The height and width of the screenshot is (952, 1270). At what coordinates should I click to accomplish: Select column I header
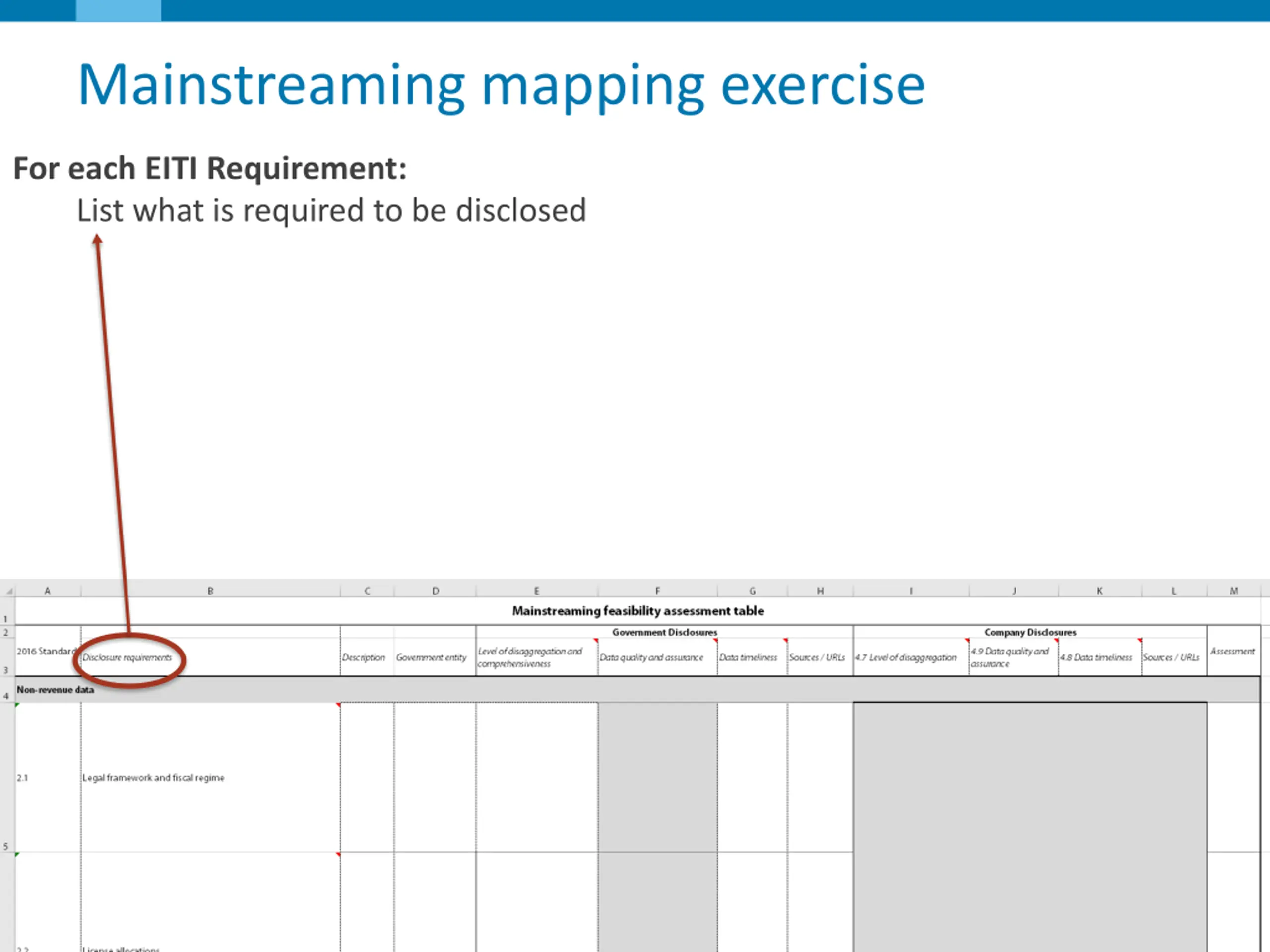pyautogui.click(x=911, y=591)
